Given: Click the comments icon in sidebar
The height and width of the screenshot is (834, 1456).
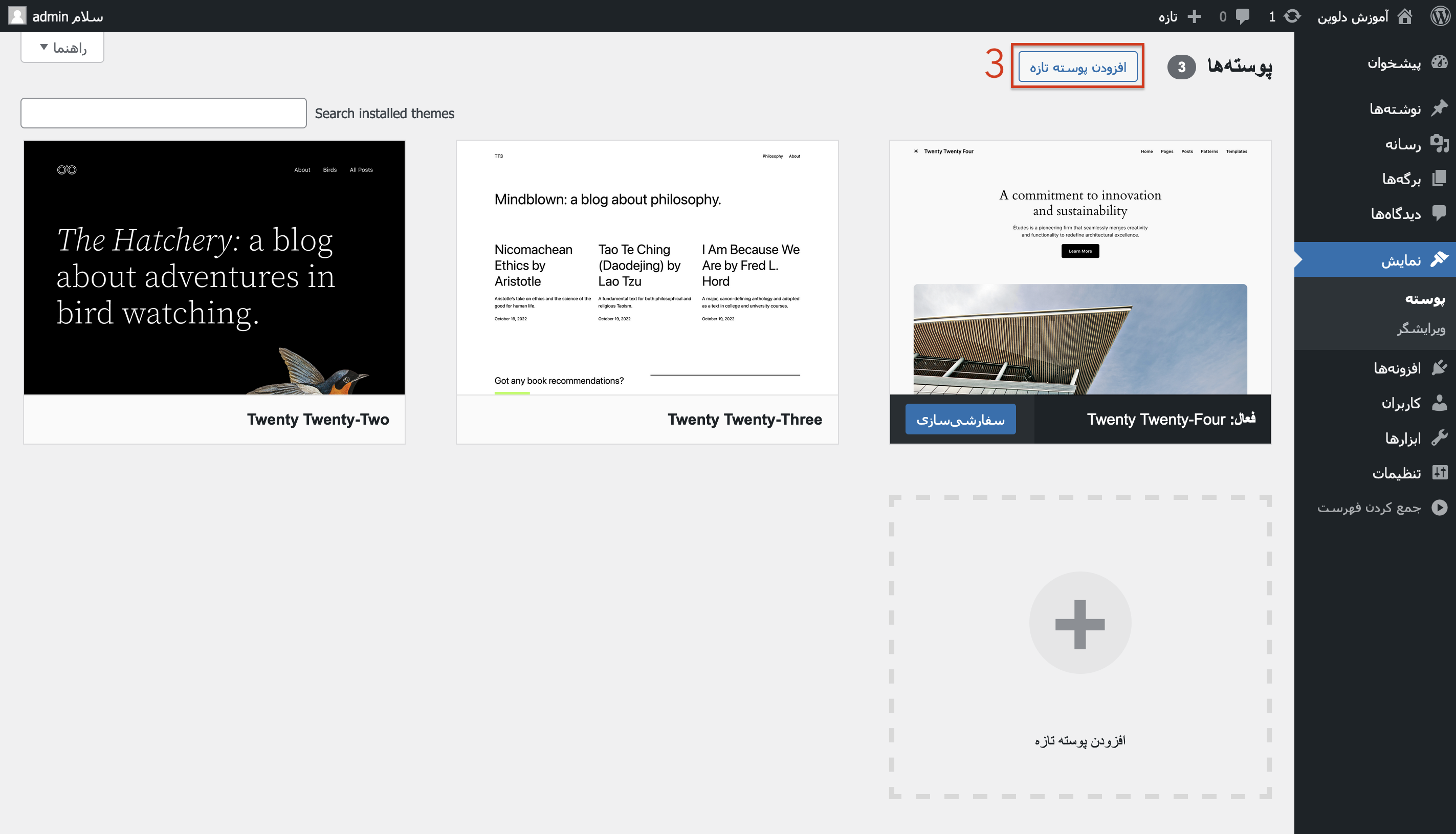Looking at the screenshot, I should click(x=1439, y=213).
